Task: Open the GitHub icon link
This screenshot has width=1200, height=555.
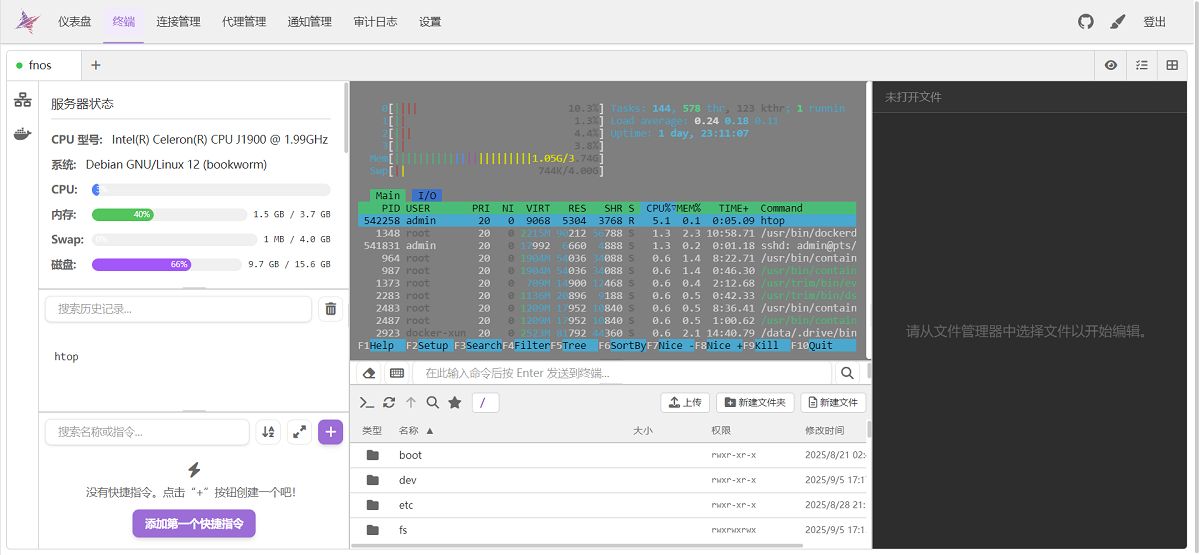Action: click(1085, 21)
